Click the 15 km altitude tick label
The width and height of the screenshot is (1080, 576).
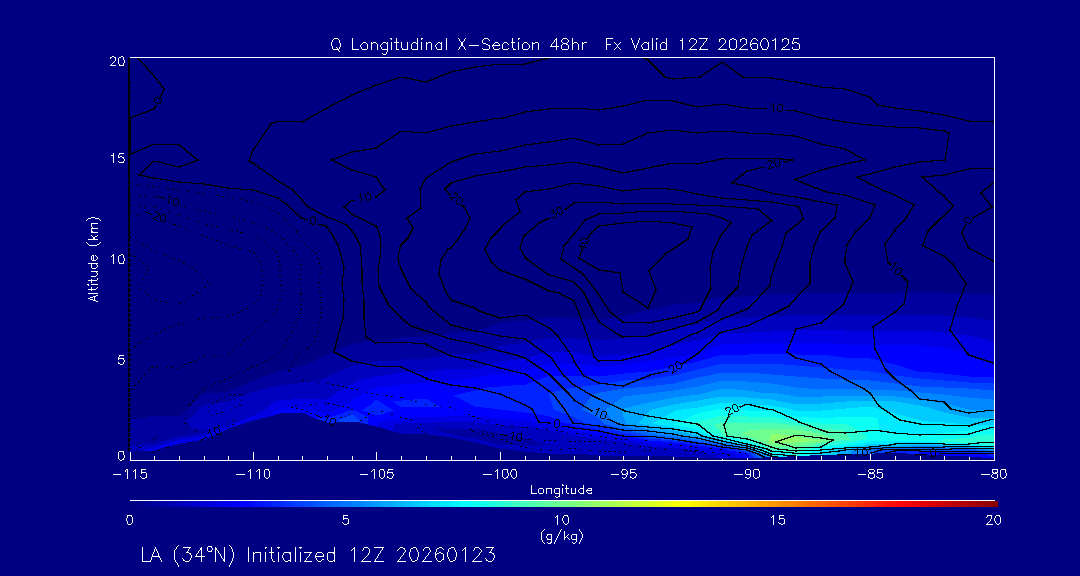click(115, 159)
